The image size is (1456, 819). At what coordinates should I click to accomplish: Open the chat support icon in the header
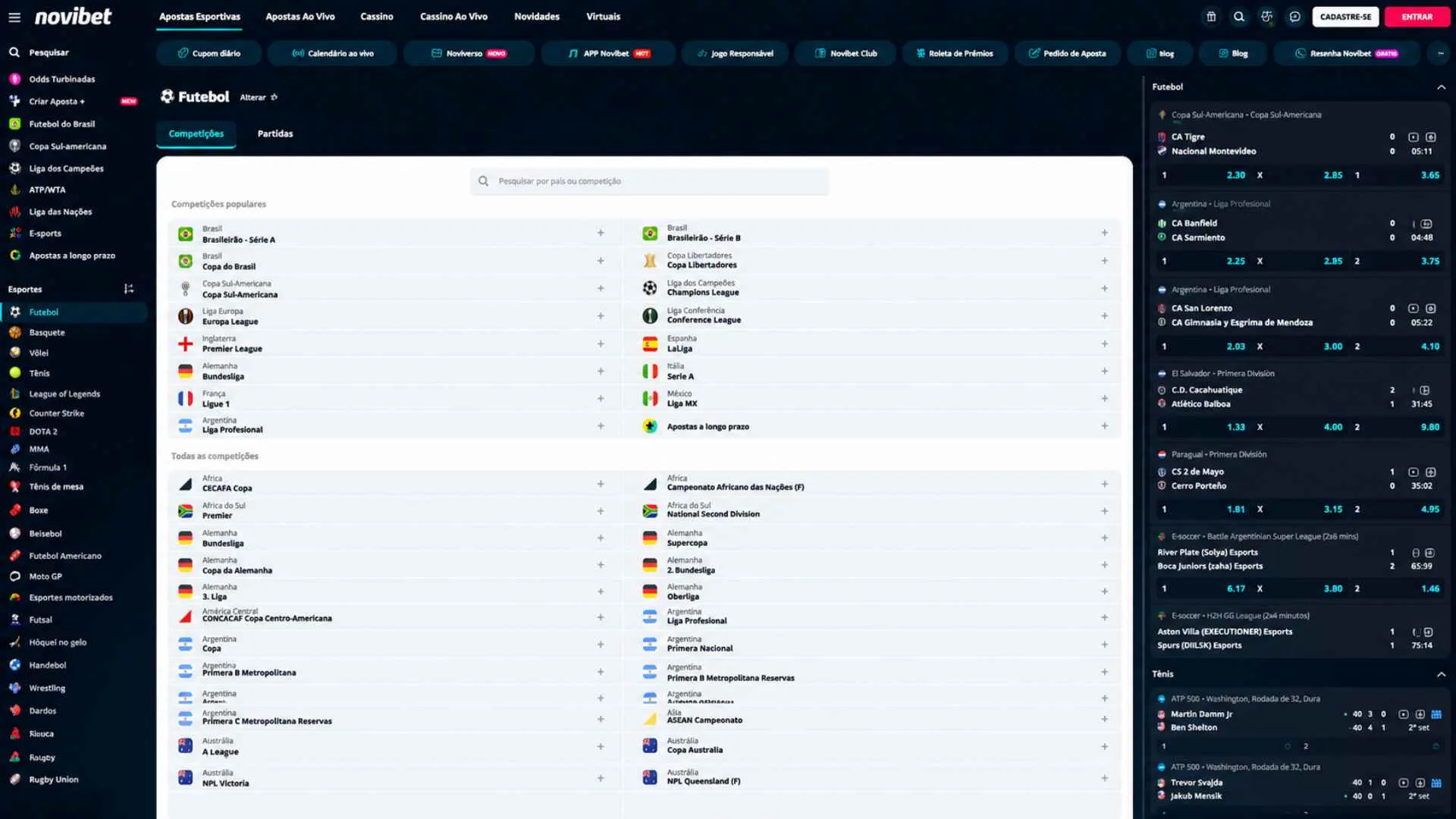point(1295,17)
